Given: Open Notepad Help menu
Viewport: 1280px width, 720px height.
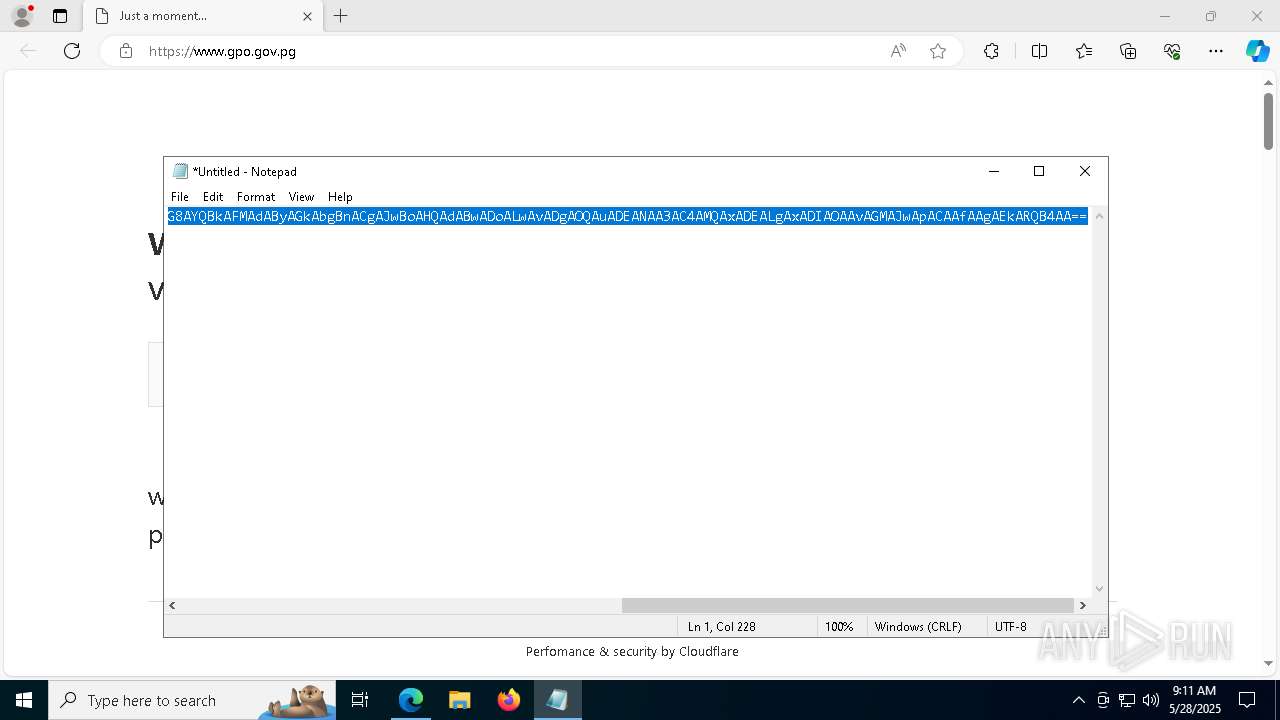Looking at the screenshot, I should 340,197.
